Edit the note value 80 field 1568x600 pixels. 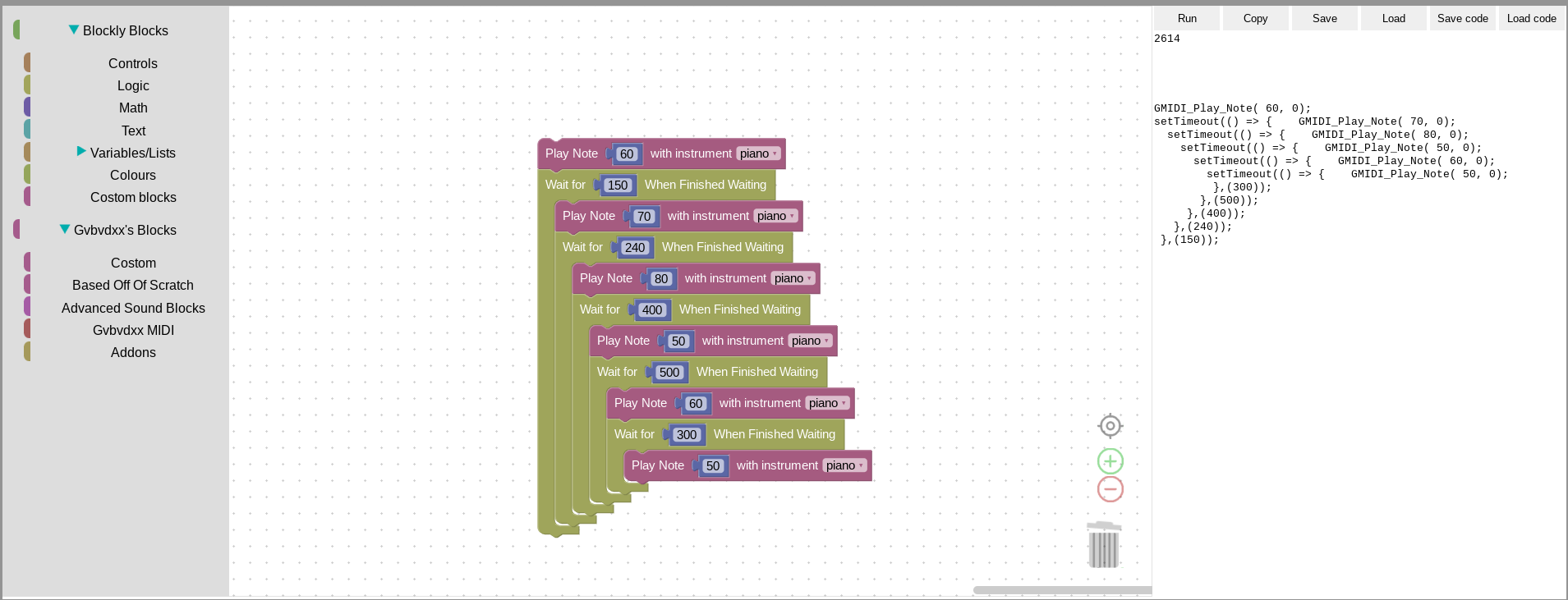661,279
